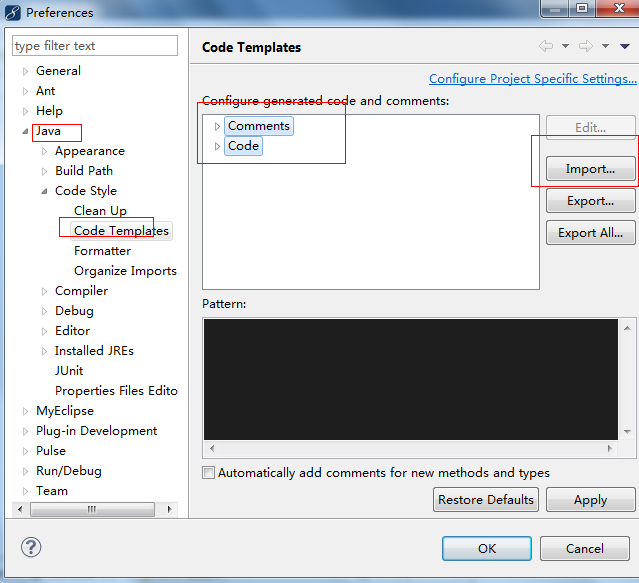Image resolution: width=639 pixels, height=583 pixels.
Task: Select Properties Files Editor item
Action: click(x=116, y=391)
